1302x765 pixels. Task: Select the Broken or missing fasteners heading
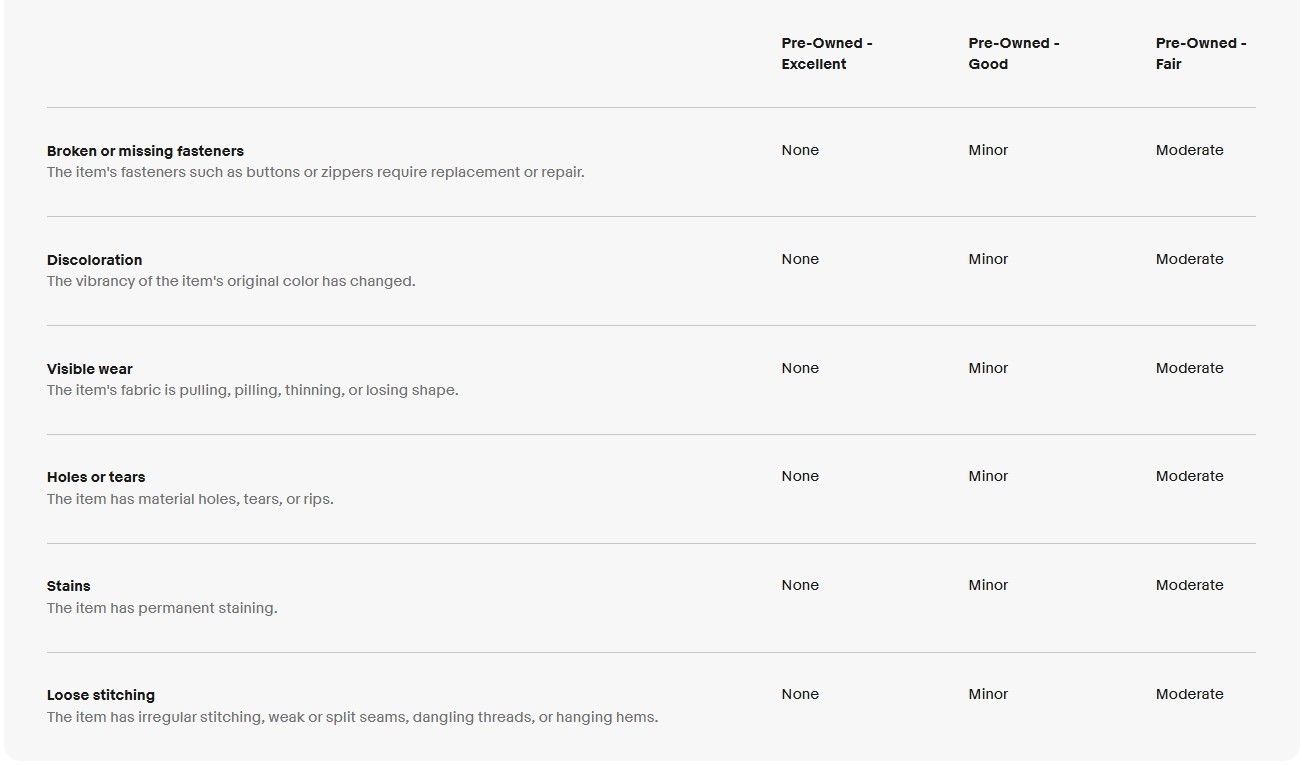(145, 151)
